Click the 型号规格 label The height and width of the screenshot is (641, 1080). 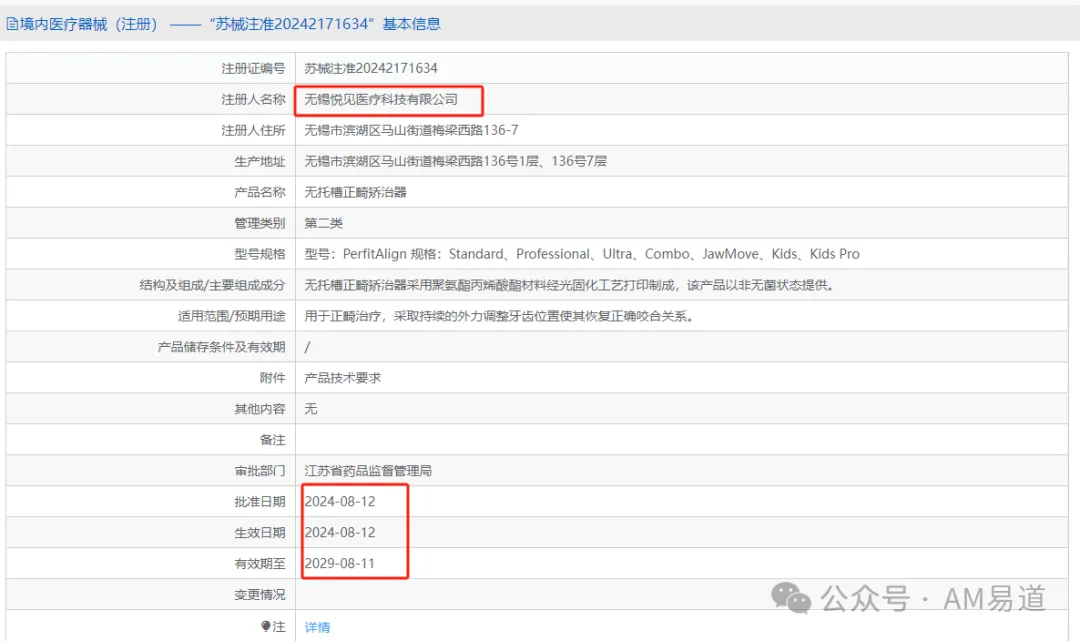(260, 254)
